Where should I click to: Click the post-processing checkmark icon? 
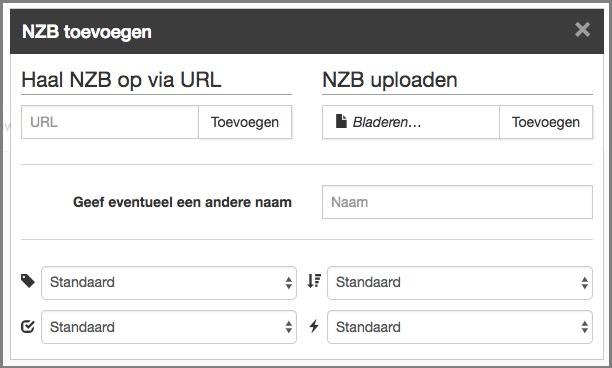click(28, 326)
